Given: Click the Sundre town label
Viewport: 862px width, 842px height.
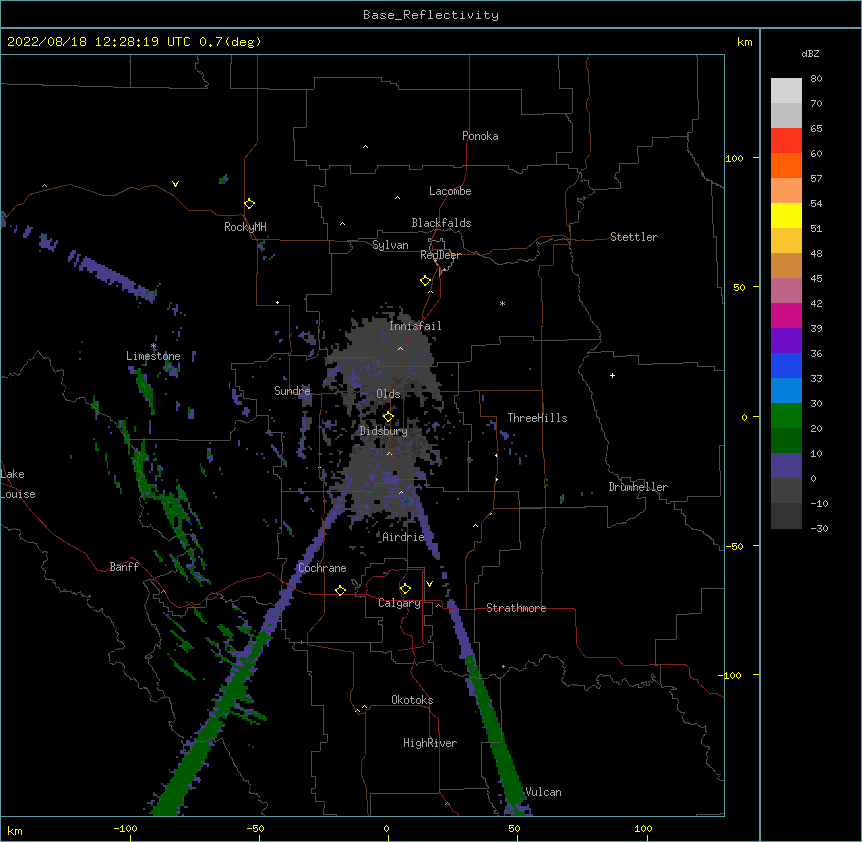Looking at the screenshot, I should click(x=292, y=391).
